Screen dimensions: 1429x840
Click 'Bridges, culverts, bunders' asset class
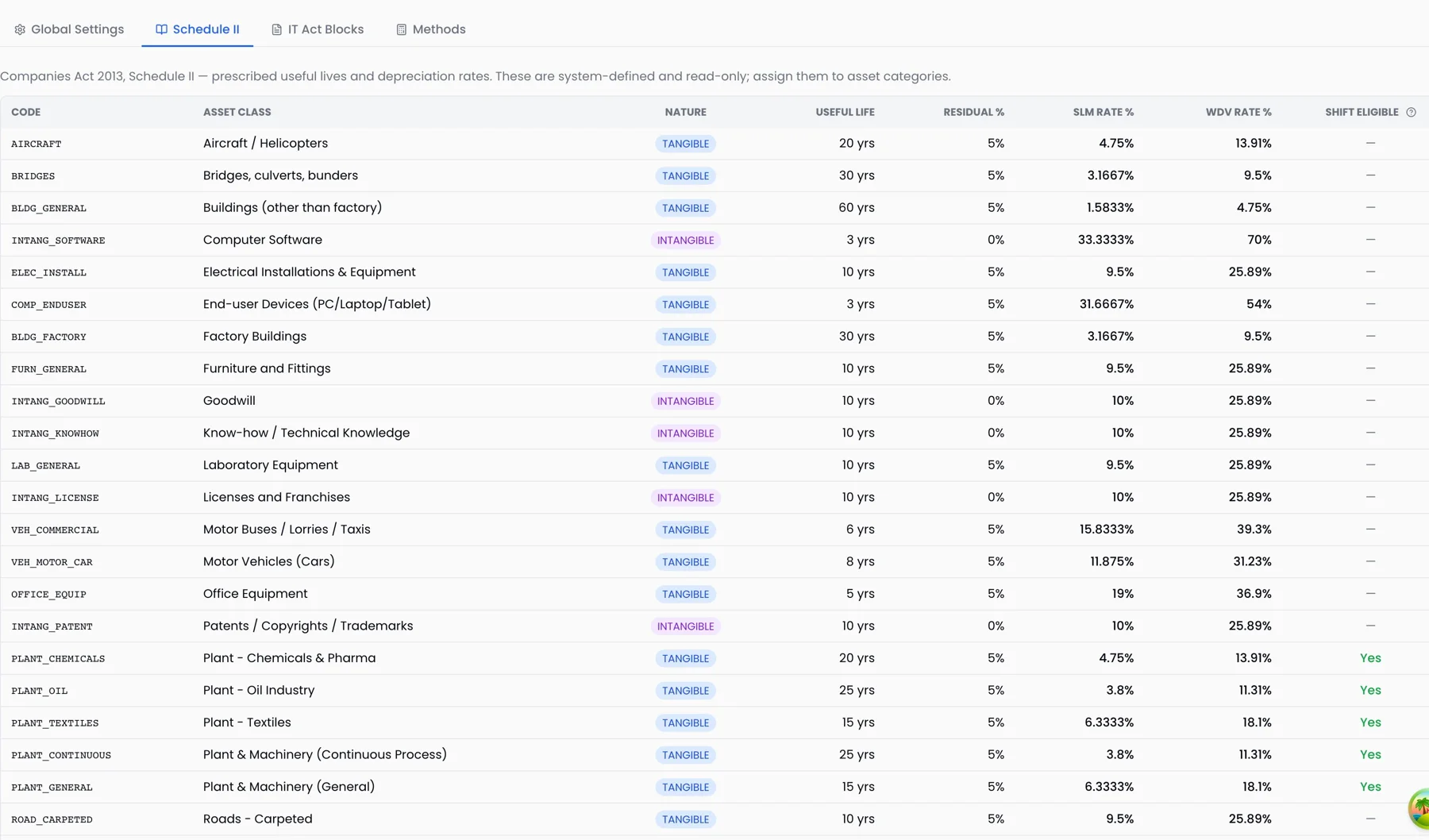(280, 175)
